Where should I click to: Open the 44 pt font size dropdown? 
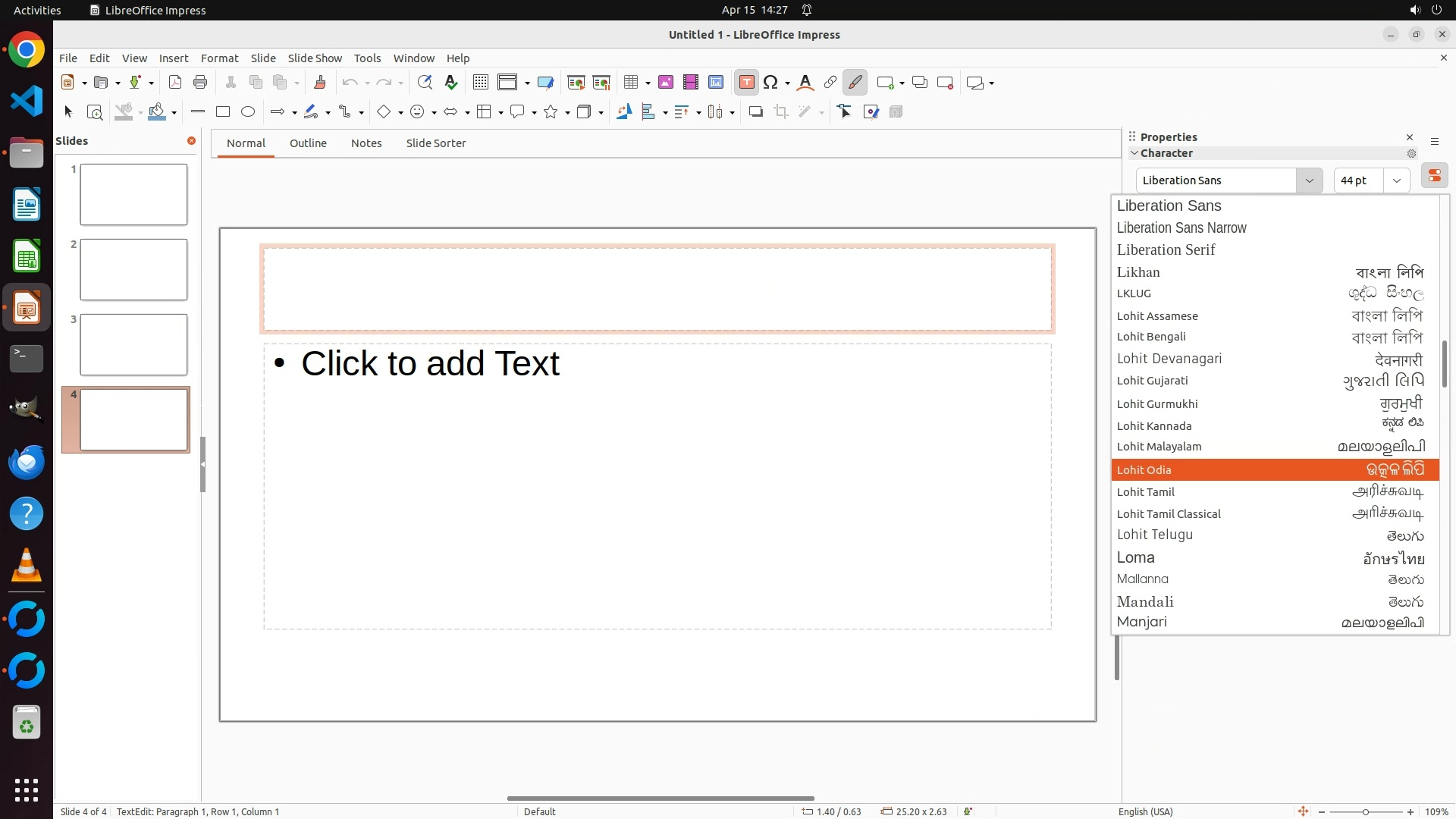[1396, 180]
